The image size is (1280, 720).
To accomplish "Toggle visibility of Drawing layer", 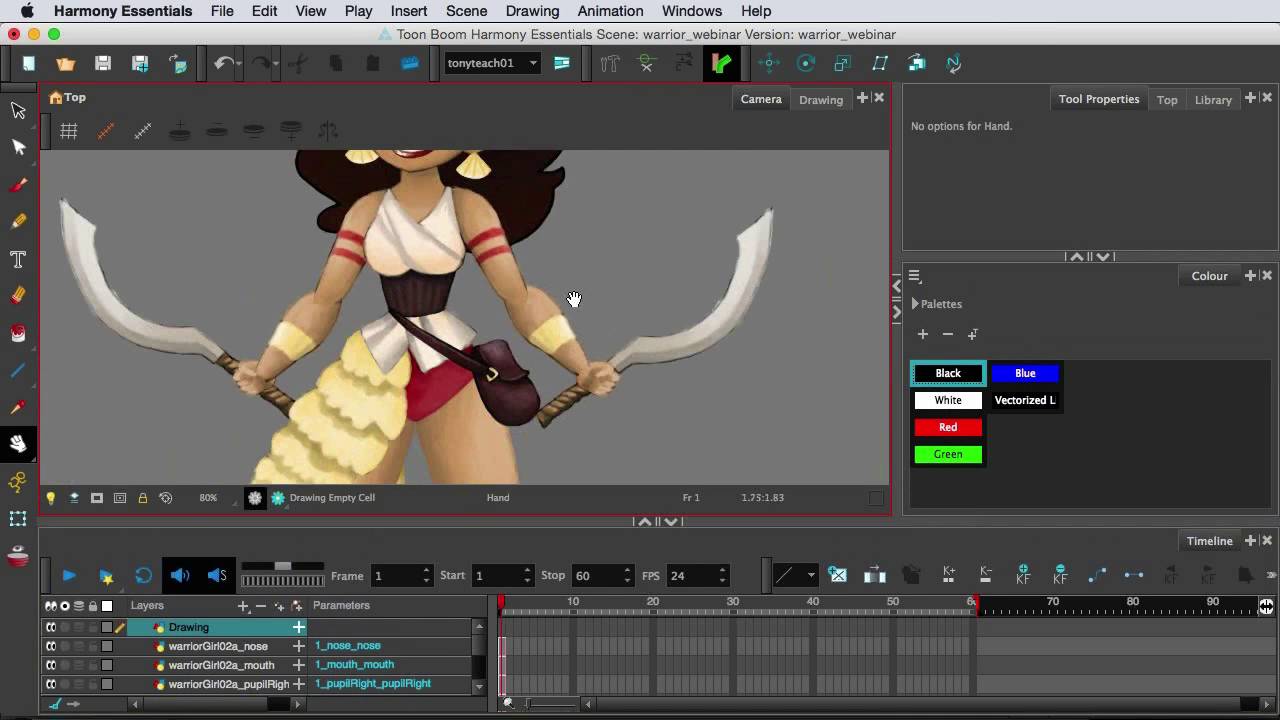I will 50,627.
